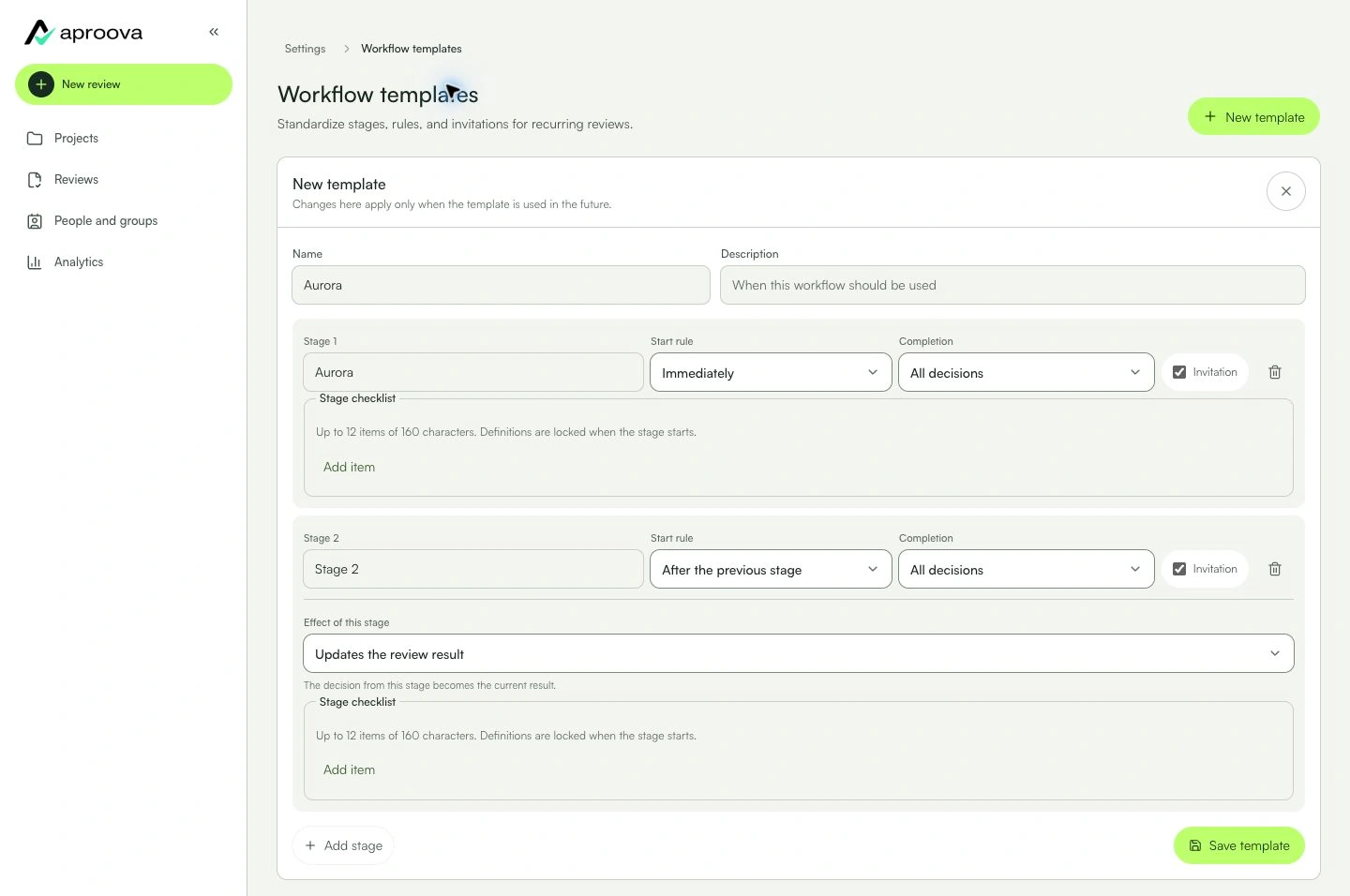The height and width of the screenshot is (896, 1350).
Task: Click the Add stage button
Action: (343, 845)
